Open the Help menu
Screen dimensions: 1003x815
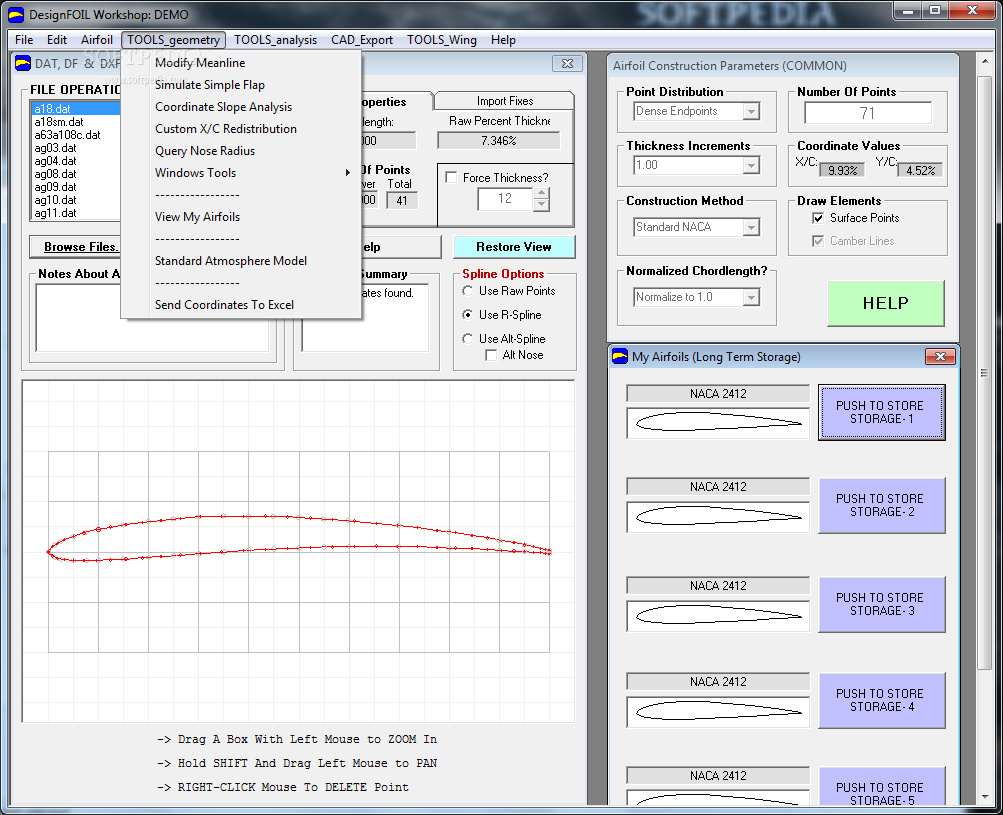coord(503,40)
